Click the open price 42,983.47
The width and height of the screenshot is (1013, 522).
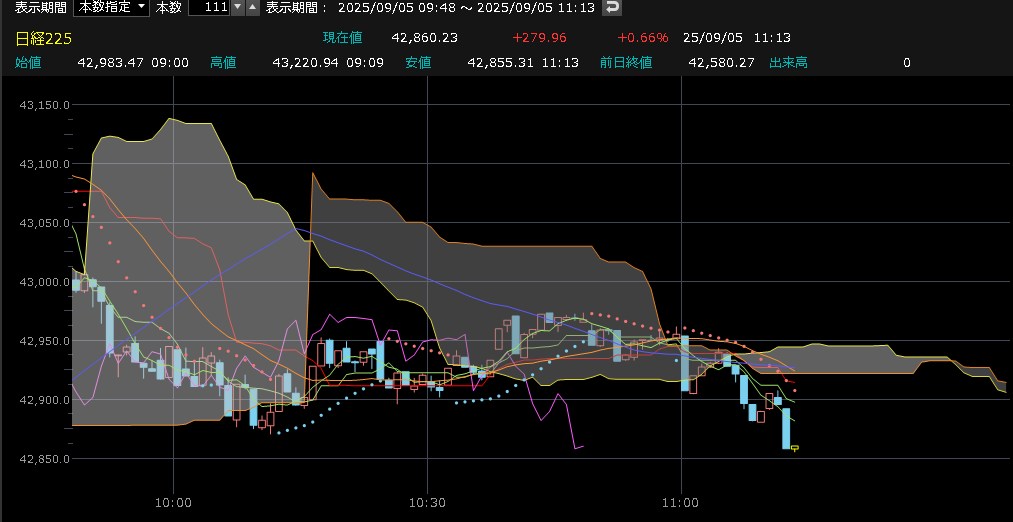click(111, 63)
